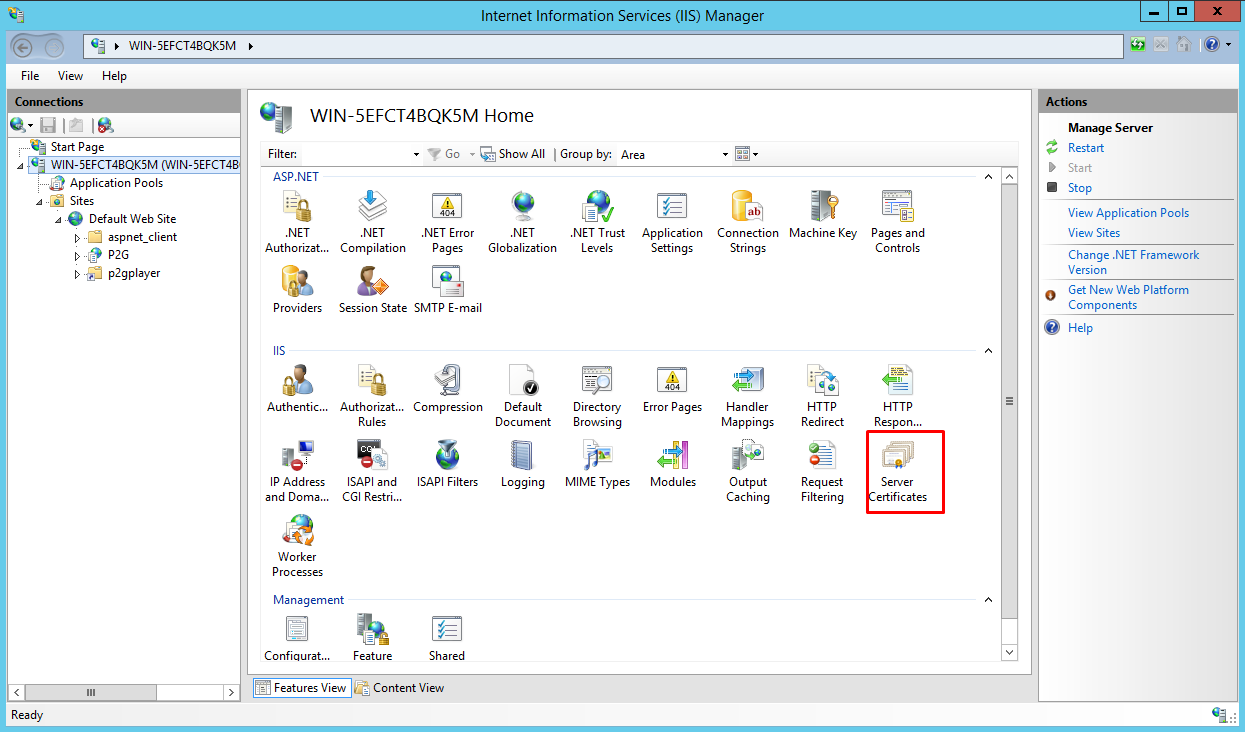Open the .NET Trust Levels feature

tap(597, 222)
